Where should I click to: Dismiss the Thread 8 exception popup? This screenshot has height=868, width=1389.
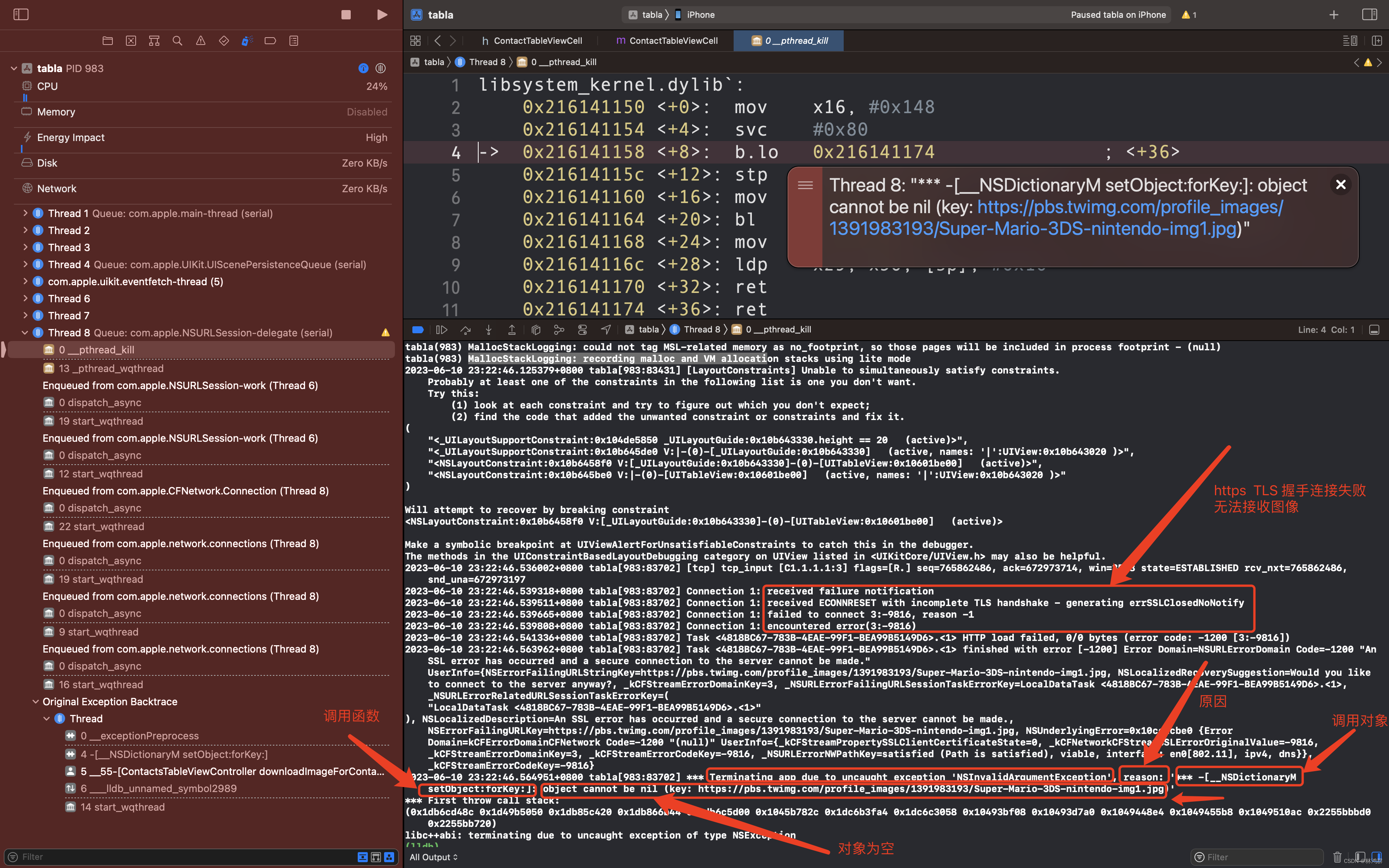click(x=1340, y=185)
